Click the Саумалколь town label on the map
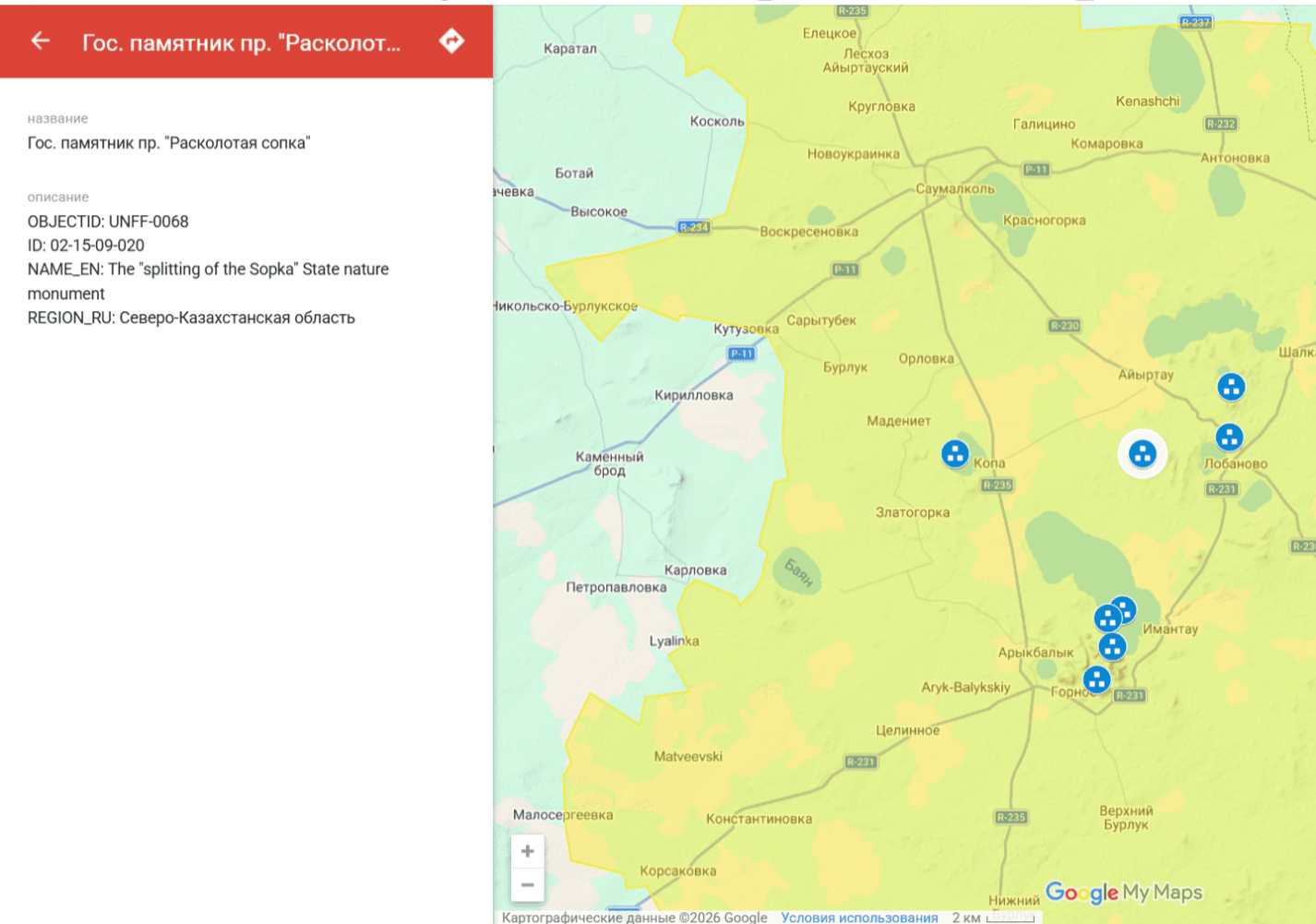The image size is (1316, 924). pos(955,188)
